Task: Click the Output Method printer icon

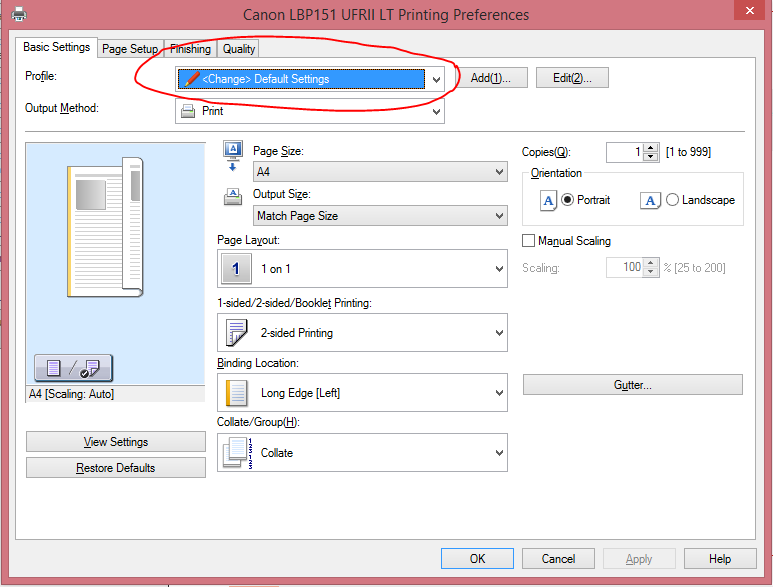Action: click(x=188, y=111)
